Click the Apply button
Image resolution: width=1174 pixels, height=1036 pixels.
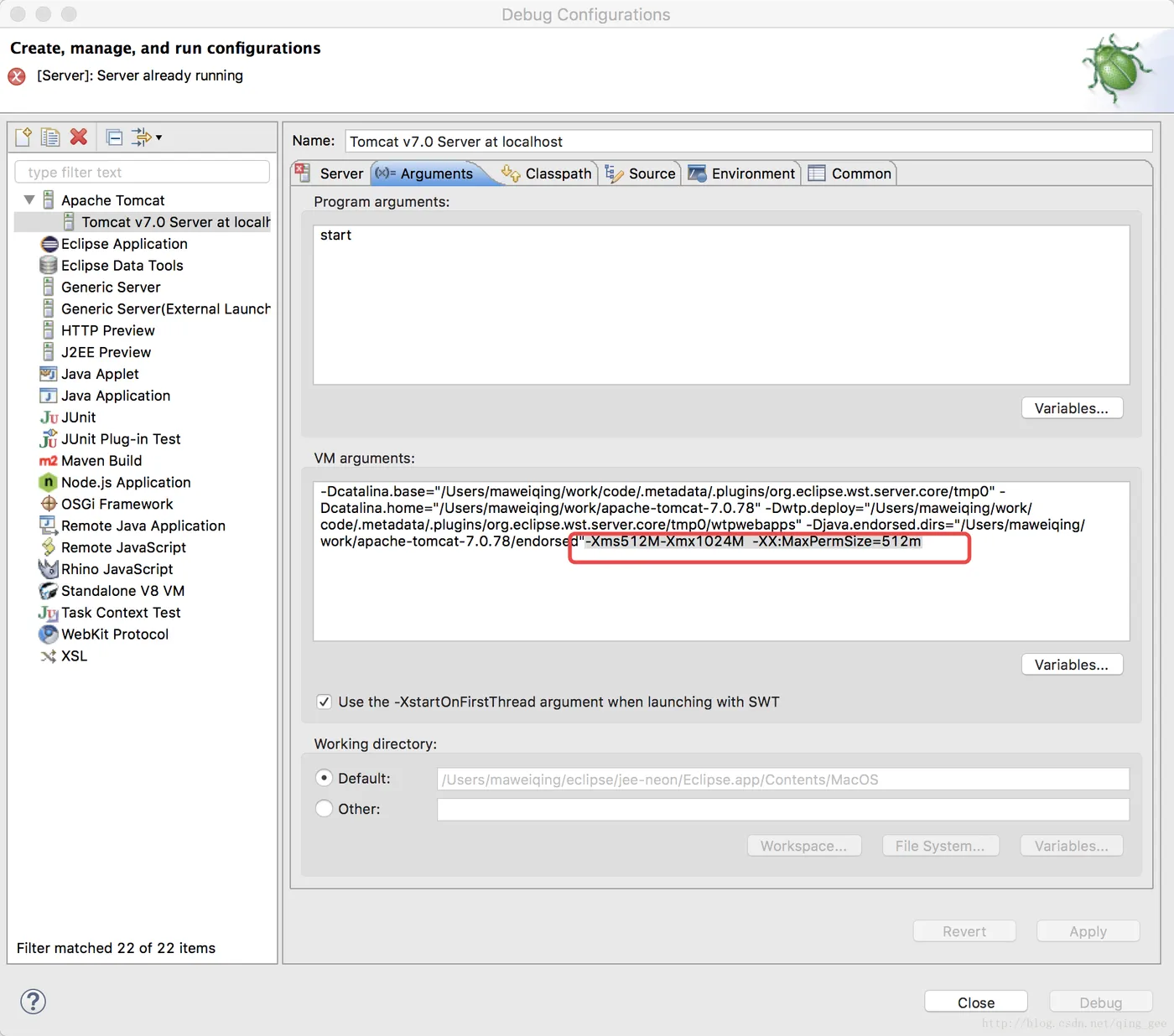pos(1088,931)
